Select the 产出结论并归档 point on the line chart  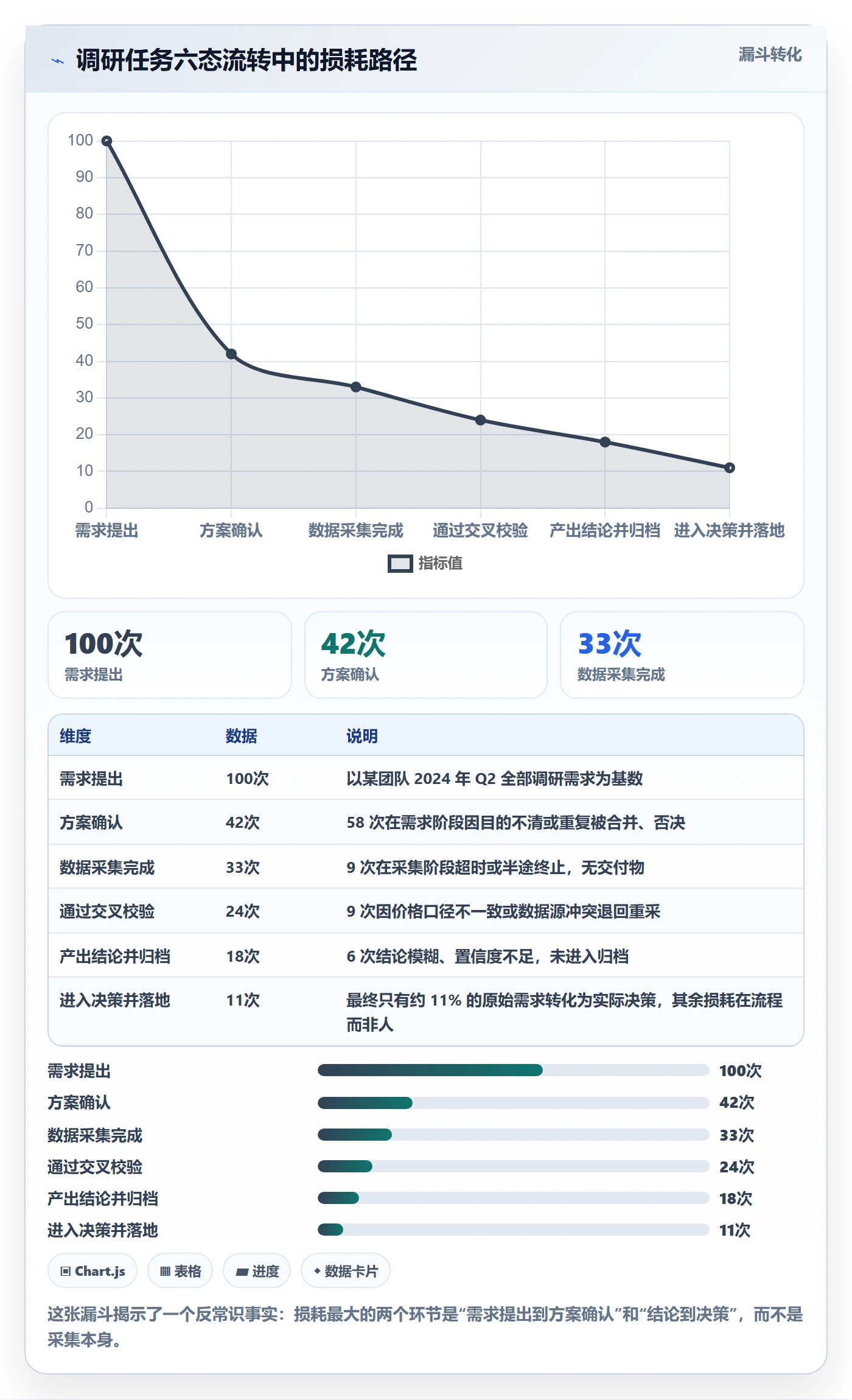(x=605, y=442)
